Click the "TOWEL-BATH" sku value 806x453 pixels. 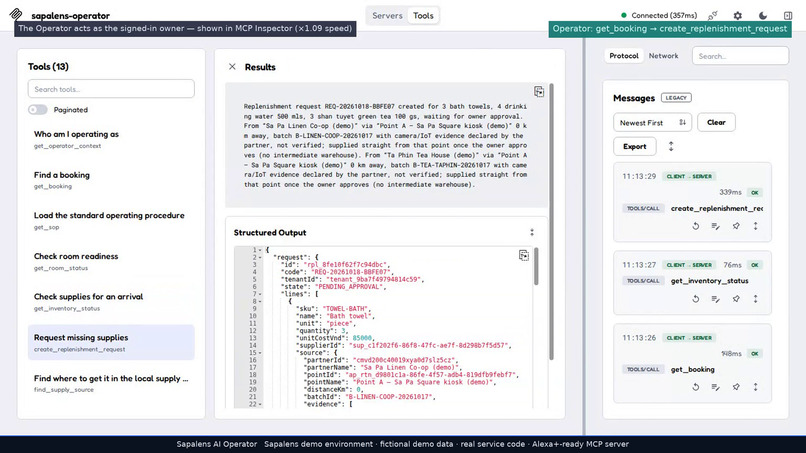click(x=346, y=309)
